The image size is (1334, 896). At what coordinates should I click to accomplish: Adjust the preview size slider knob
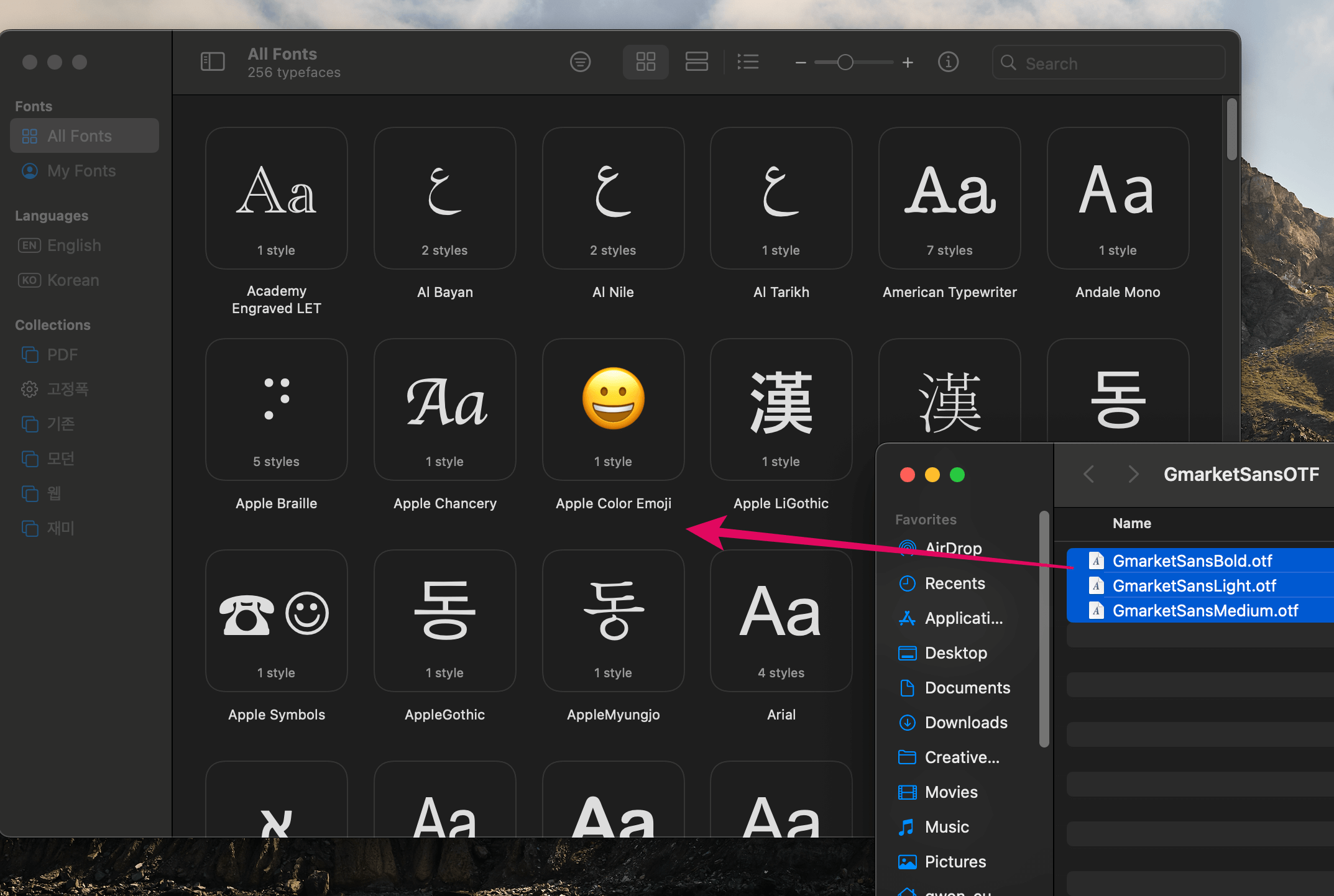pyautogui.click(x=845, y=63)
